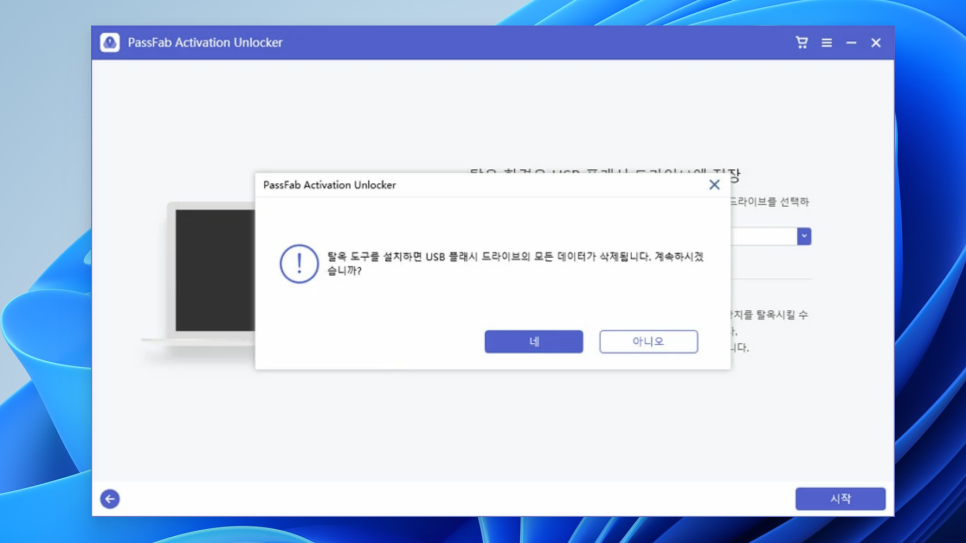
Task: Cancel by clicking the 아니오 button
Action: (x=648, y=342)
